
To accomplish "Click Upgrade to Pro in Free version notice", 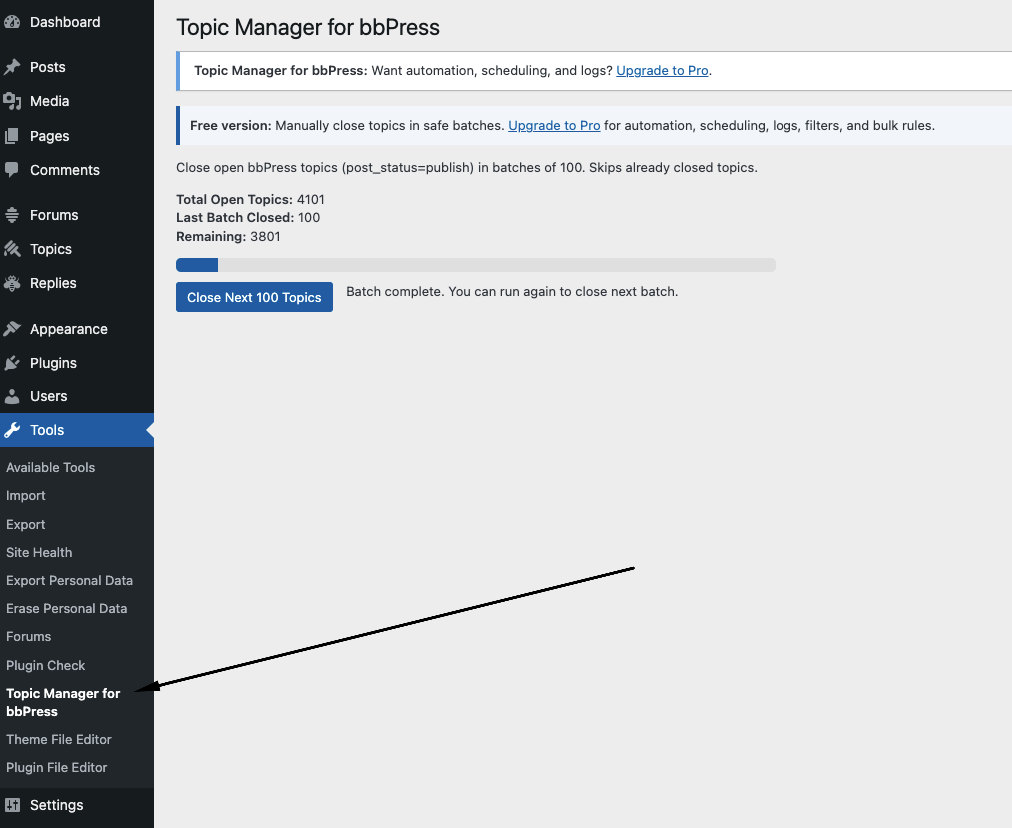I will pos(554,125).
